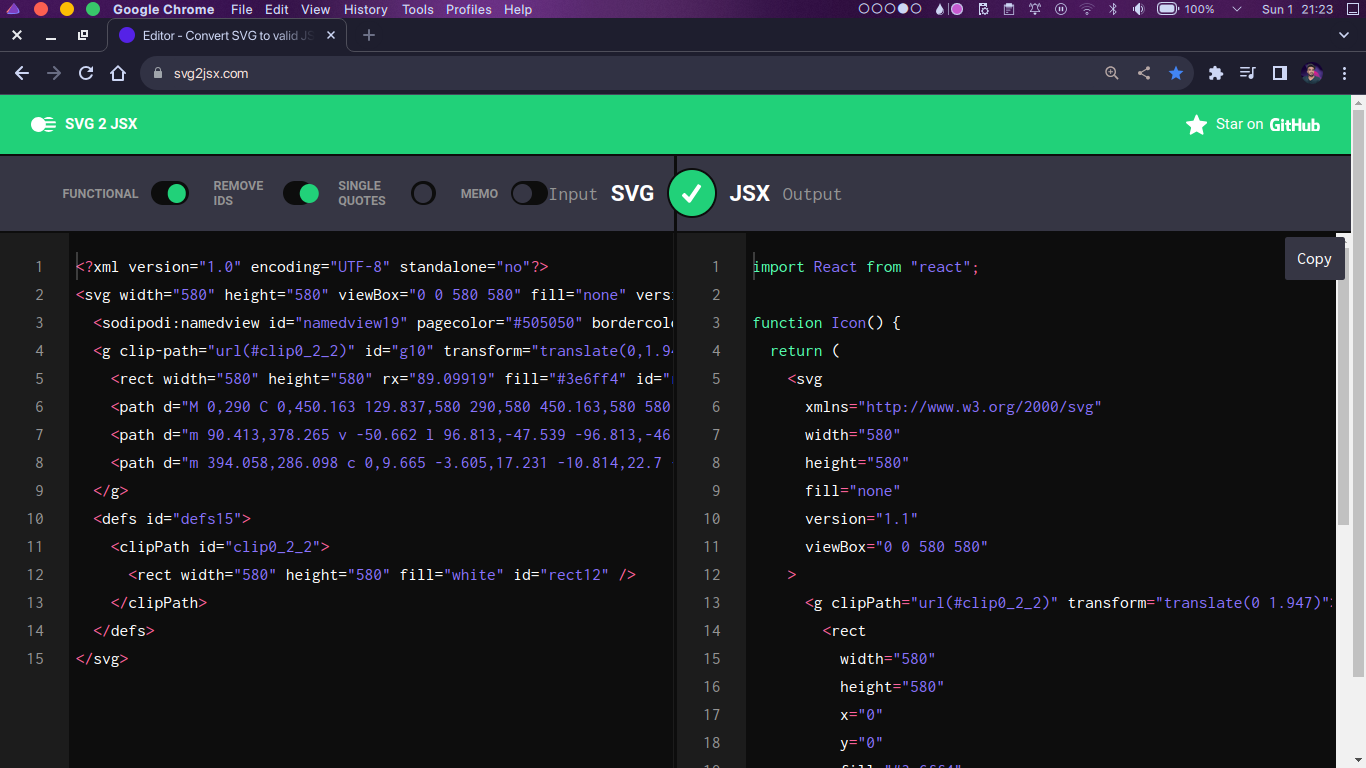
Task: Click the SVG 2 JSX title text
Action: [x=101, y=124]
